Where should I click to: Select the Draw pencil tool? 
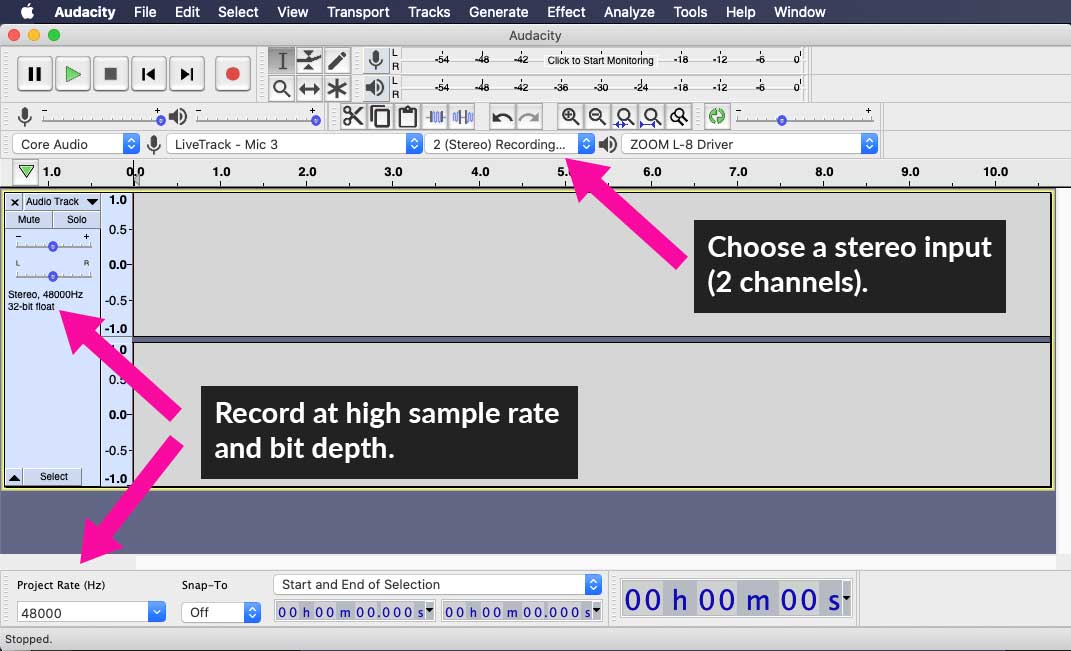[337, 61]
